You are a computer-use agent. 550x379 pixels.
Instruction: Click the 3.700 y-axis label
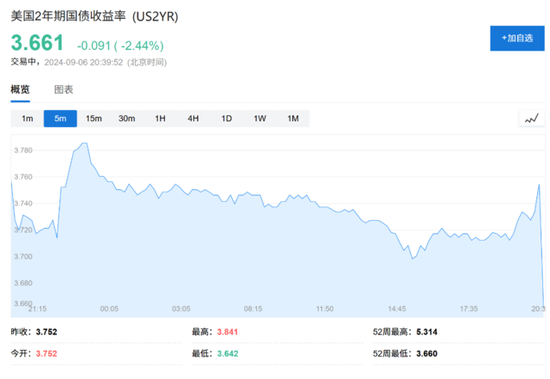pyautogui.click(x=23, y=257)
